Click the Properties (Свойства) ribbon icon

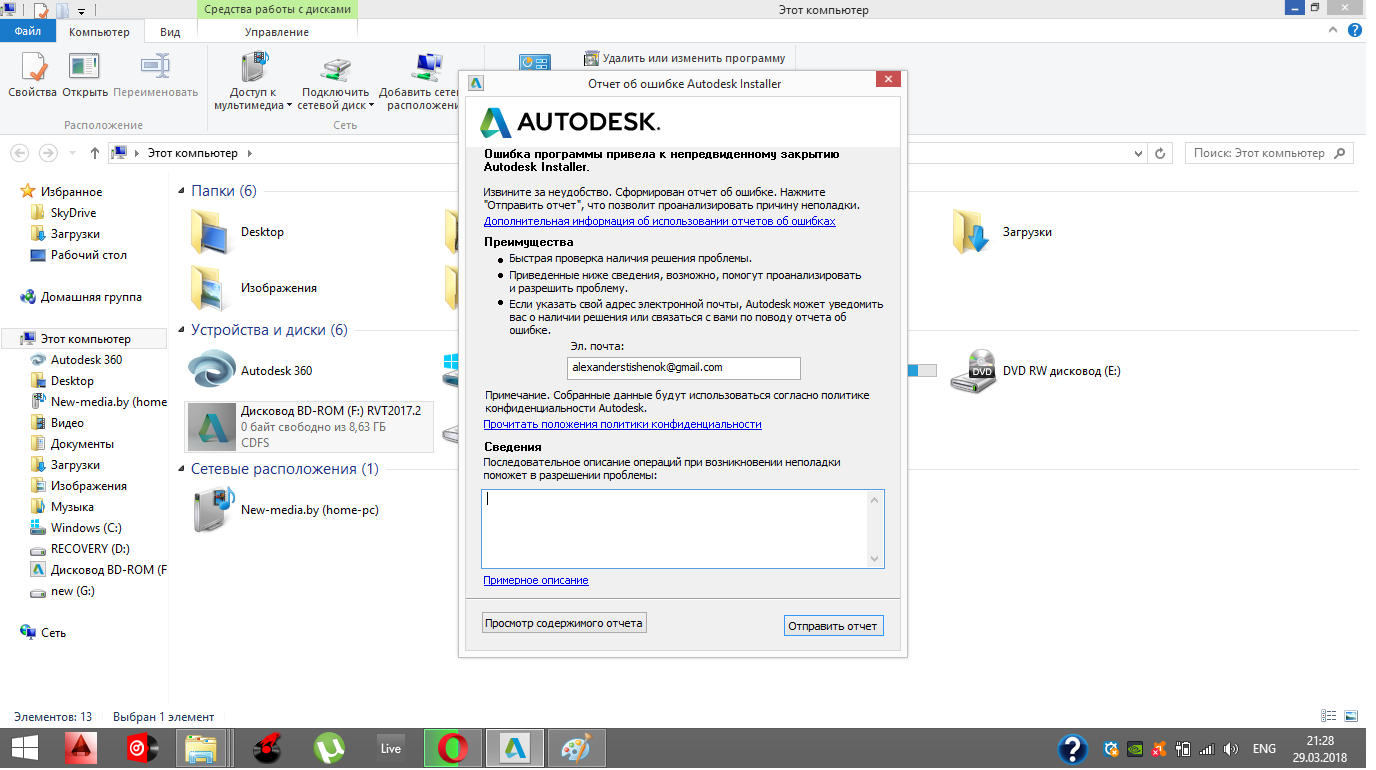click(x=32, y=75)
